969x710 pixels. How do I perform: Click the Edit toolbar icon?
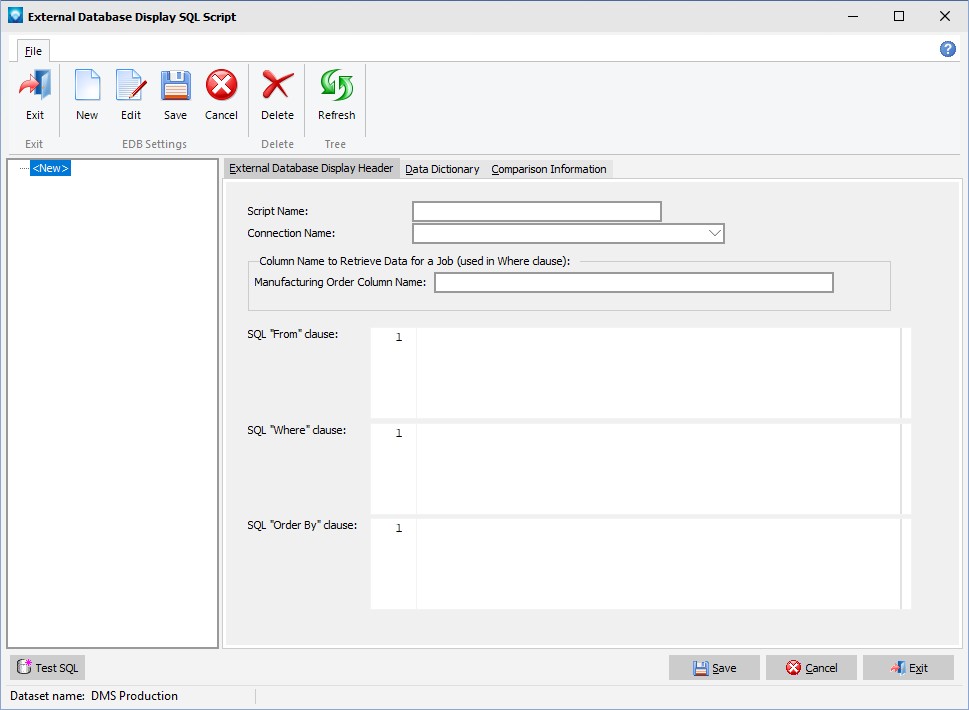131,87
